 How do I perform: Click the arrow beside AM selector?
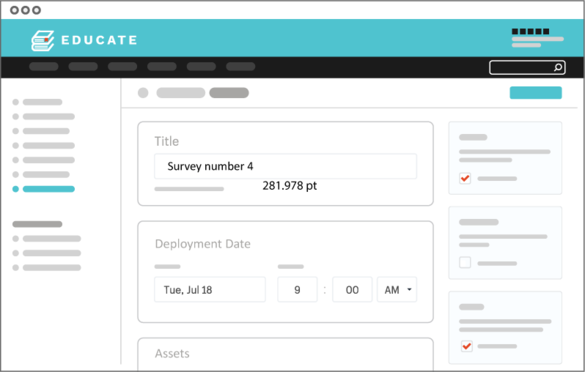click(409, 290)
